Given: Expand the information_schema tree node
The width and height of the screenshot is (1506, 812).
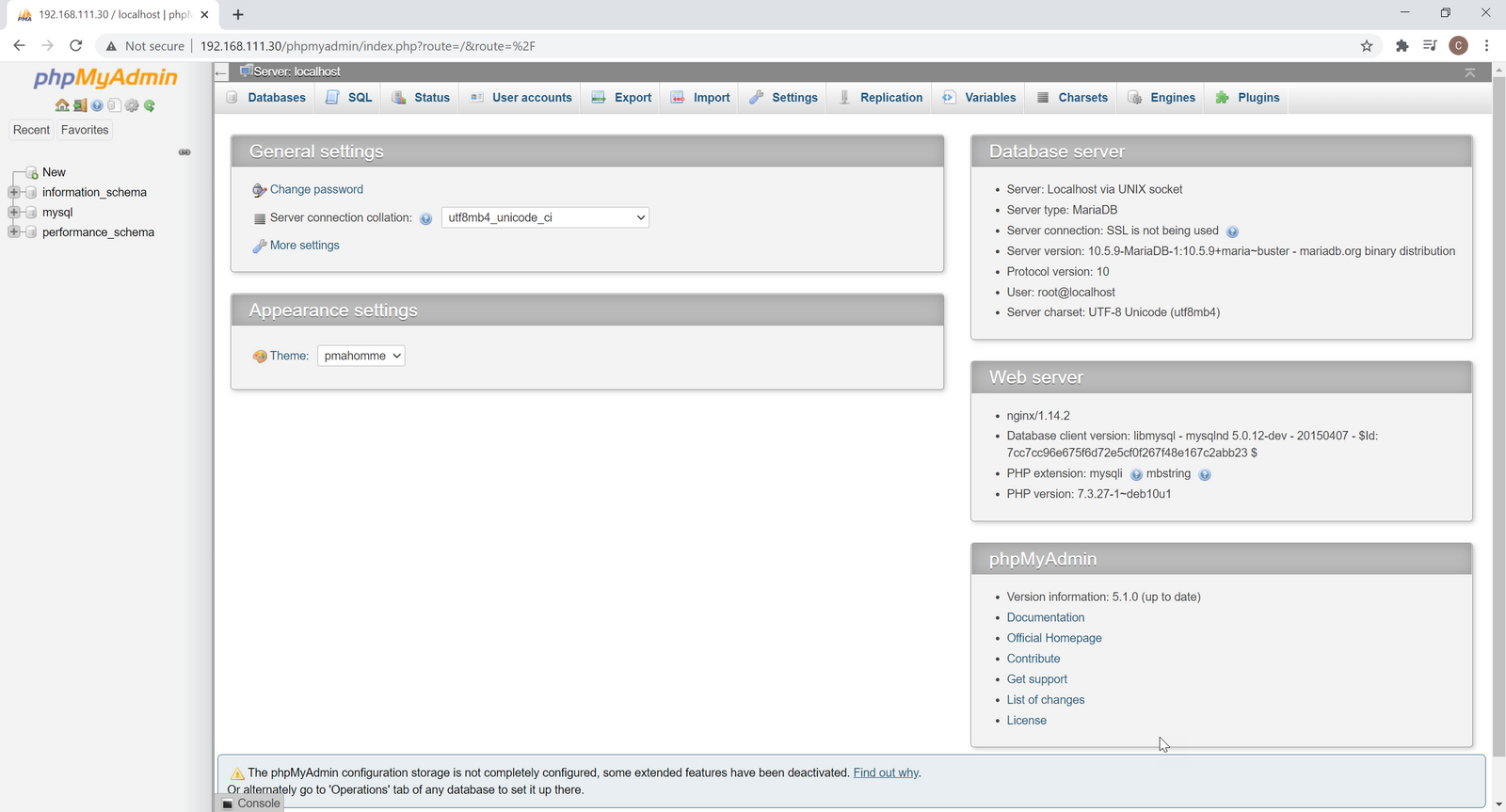Looking at the screenshot, I should coord(13,192).
